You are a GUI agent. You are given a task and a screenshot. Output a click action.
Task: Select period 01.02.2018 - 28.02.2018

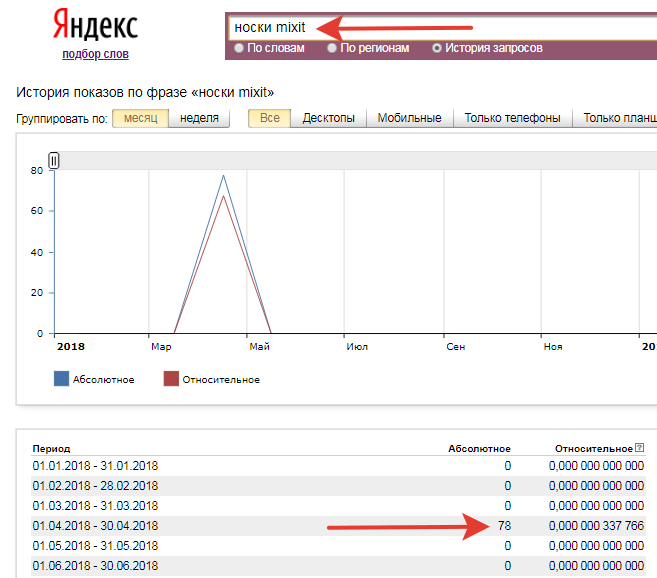click(95, 486)
